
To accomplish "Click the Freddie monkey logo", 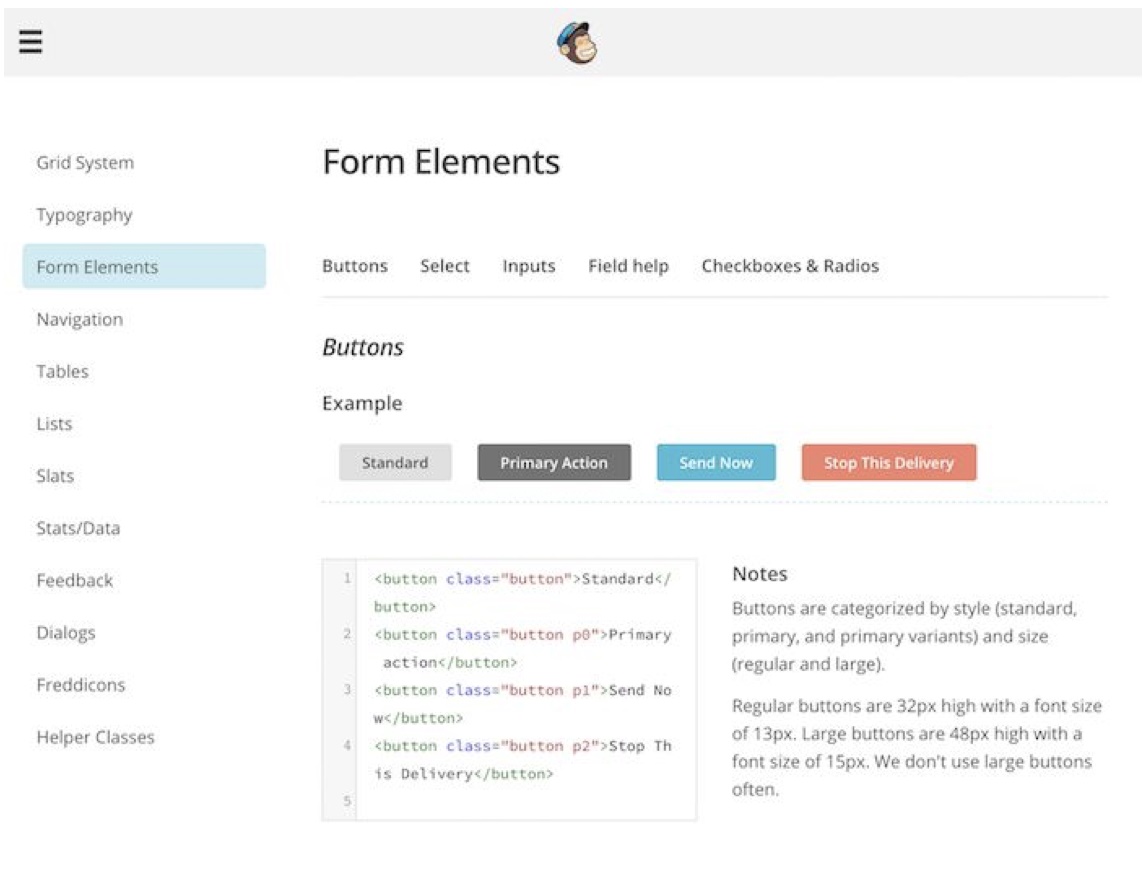I will pos(576,42).
